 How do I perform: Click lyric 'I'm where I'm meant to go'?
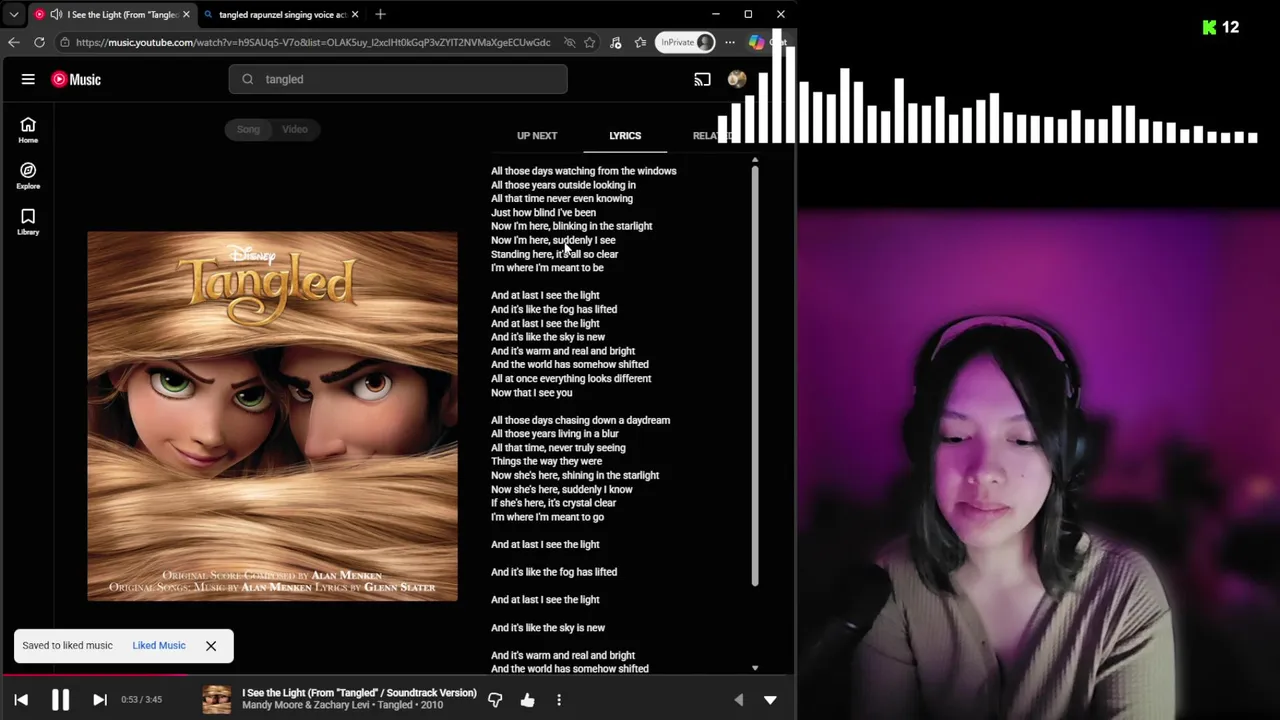(x=548, y=517)
